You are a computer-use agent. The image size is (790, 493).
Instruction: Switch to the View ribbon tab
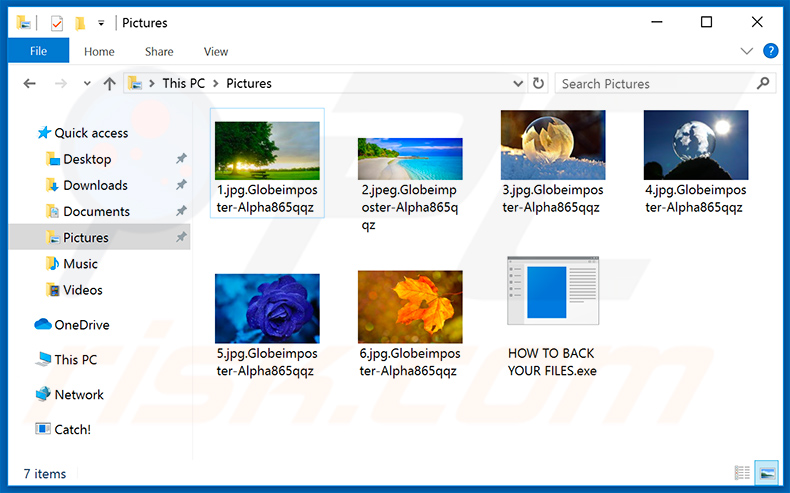216,51
